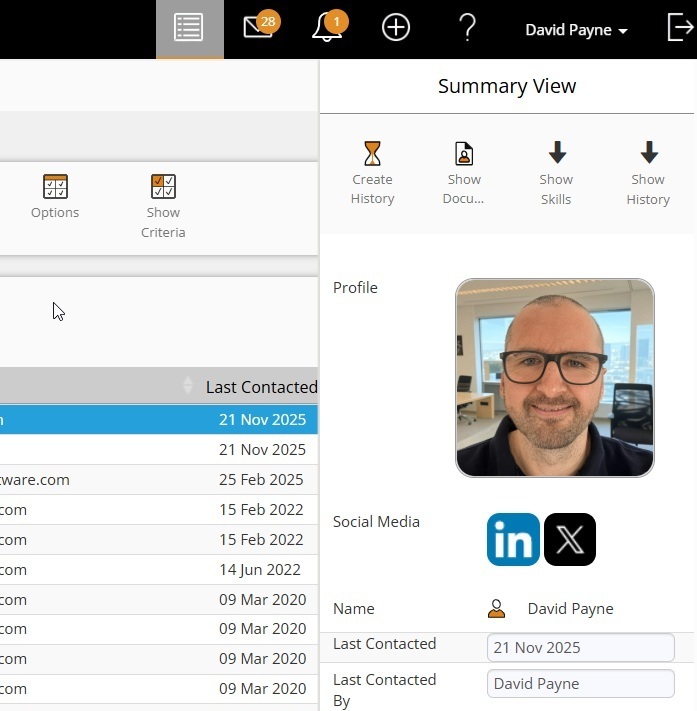Open the notifications bell icon
This screenshot has height=711, width=697.
pyautogui.click(x=327, y=28)
